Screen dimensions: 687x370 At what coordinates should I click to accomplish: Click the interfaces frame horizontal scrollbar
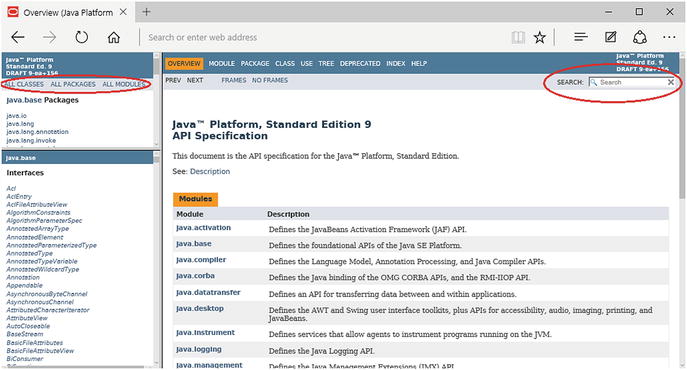click(77, 367)
